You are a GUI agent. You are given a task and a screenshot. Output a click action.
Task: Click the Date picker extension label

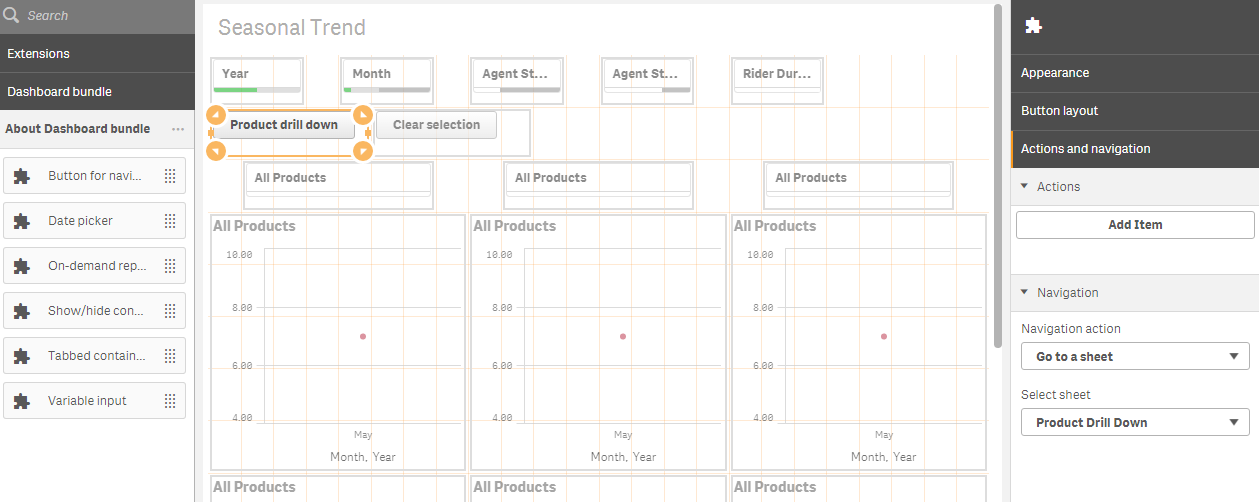(80, 221)
